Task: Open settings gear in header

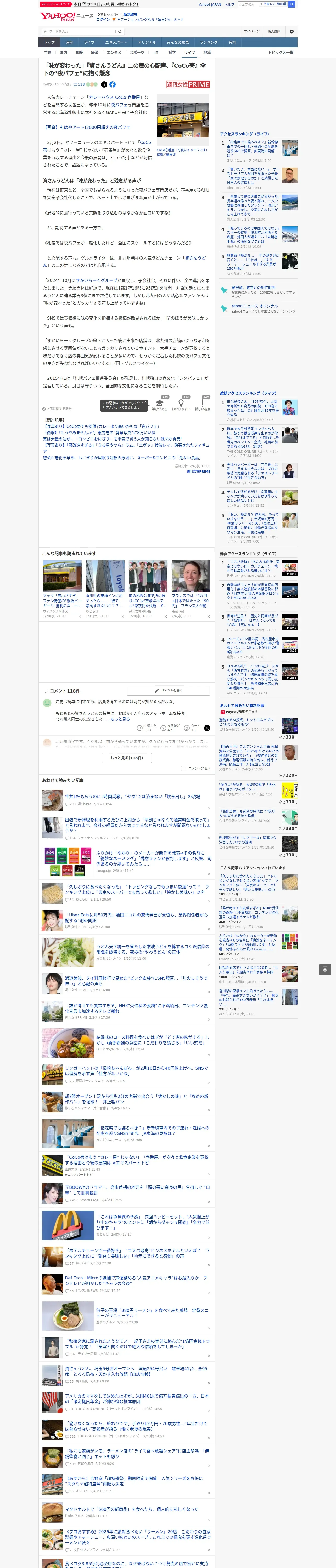Action: (x=292, y=32)
